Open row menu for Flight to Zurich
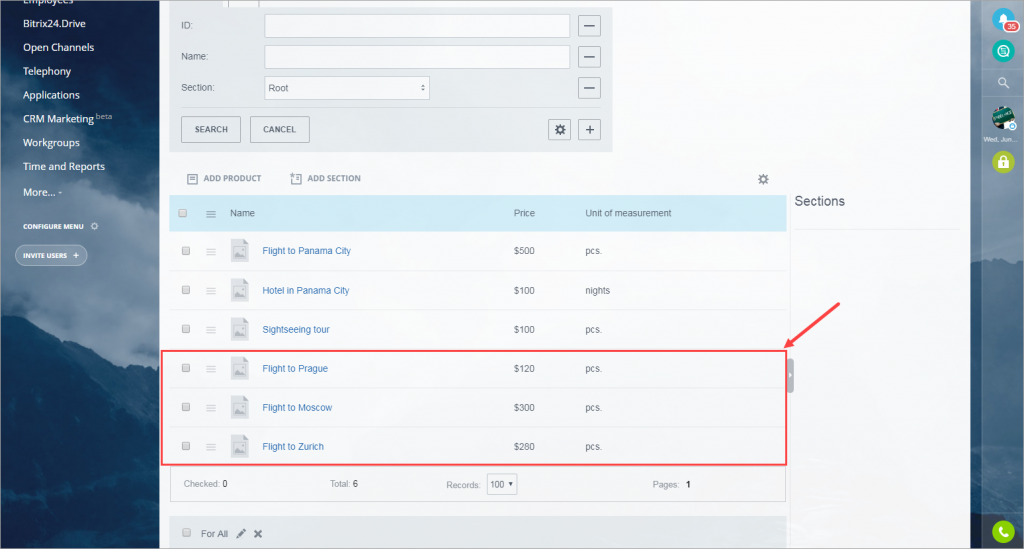 211,447
